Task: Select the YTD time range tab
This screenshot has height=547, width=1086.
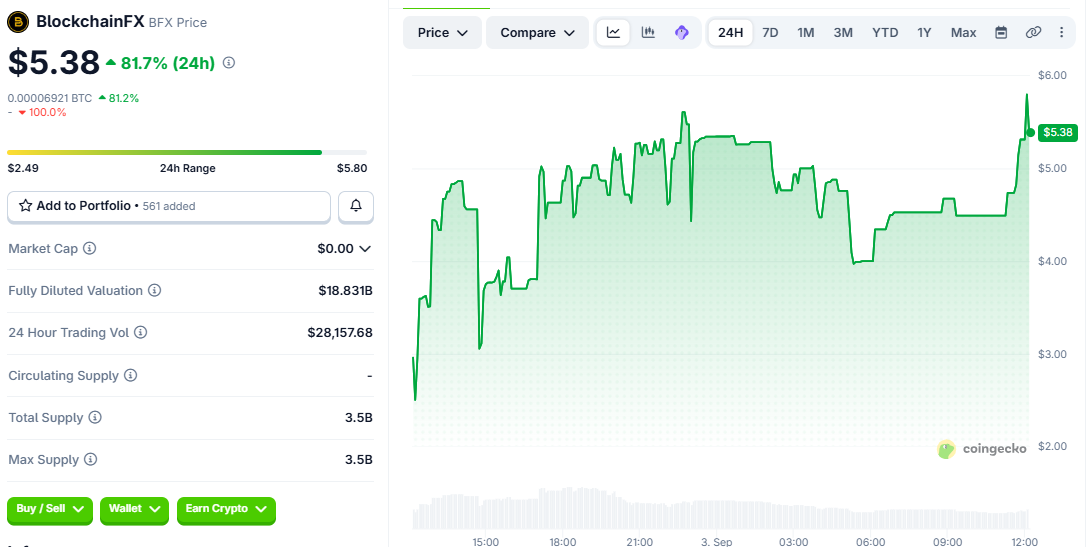Action: click(885, 33)
